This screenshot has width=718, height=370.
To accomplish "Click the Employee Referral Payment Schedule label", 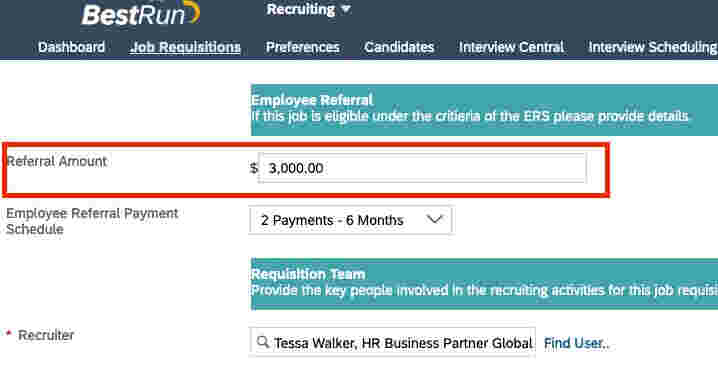I will click(92, 221).
